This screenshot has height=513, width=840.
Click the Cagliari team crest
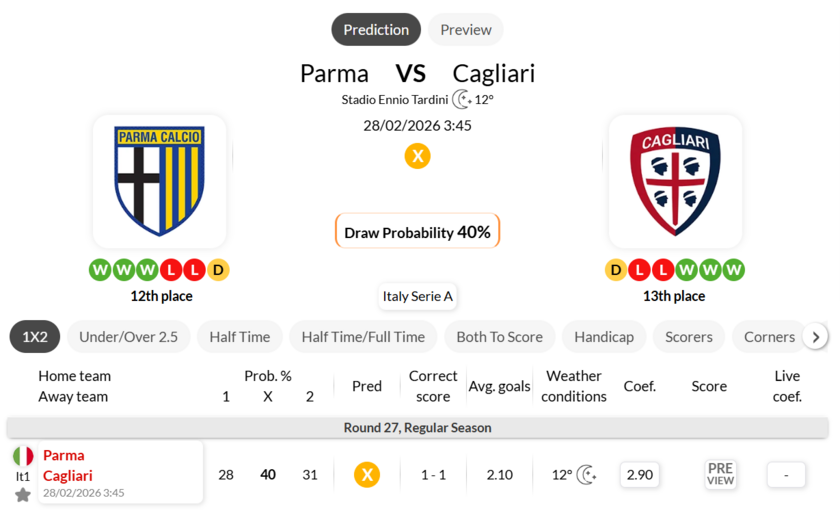click(675, 180)
